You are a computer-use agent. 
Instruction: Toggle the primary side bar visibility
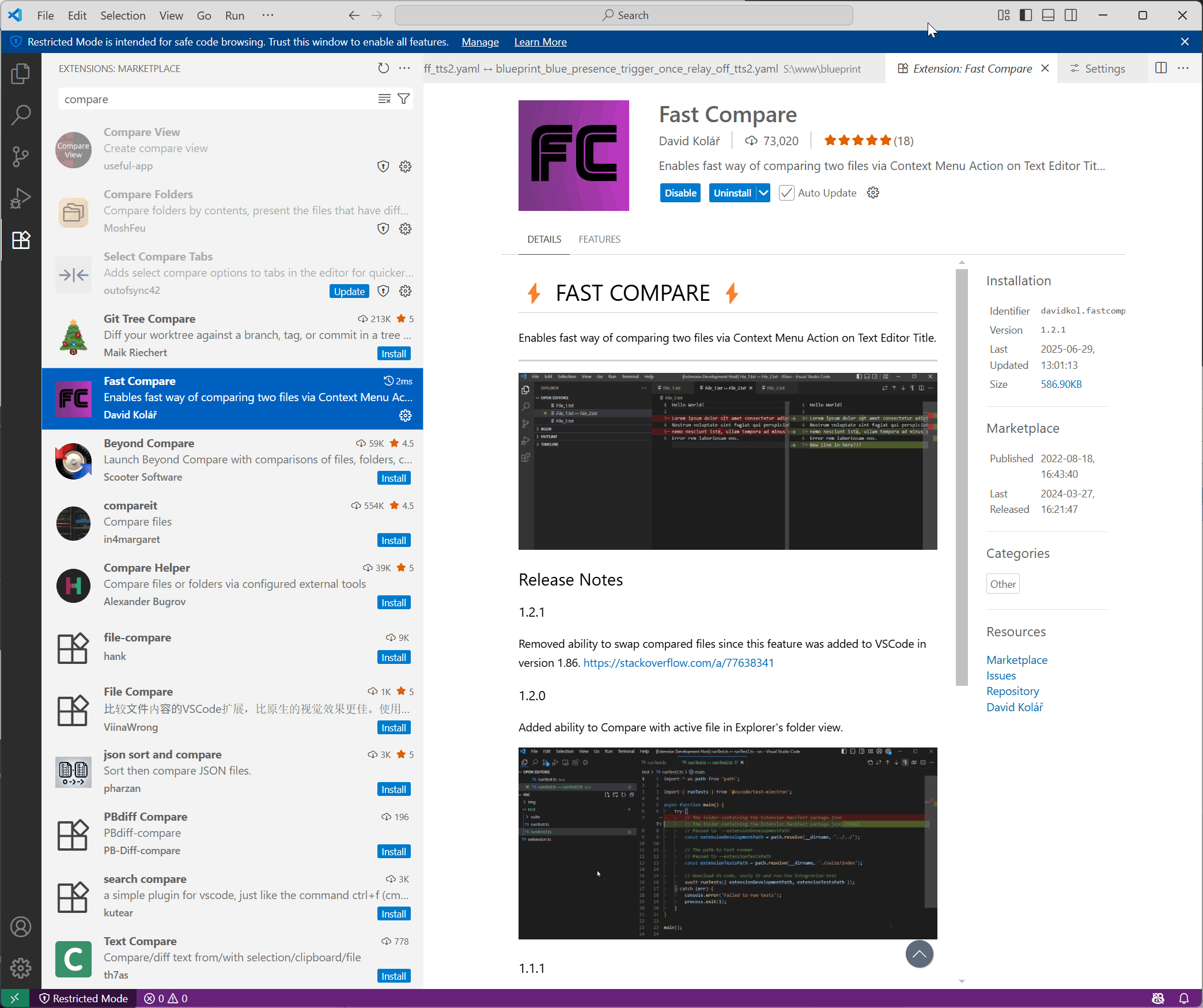1026,16
